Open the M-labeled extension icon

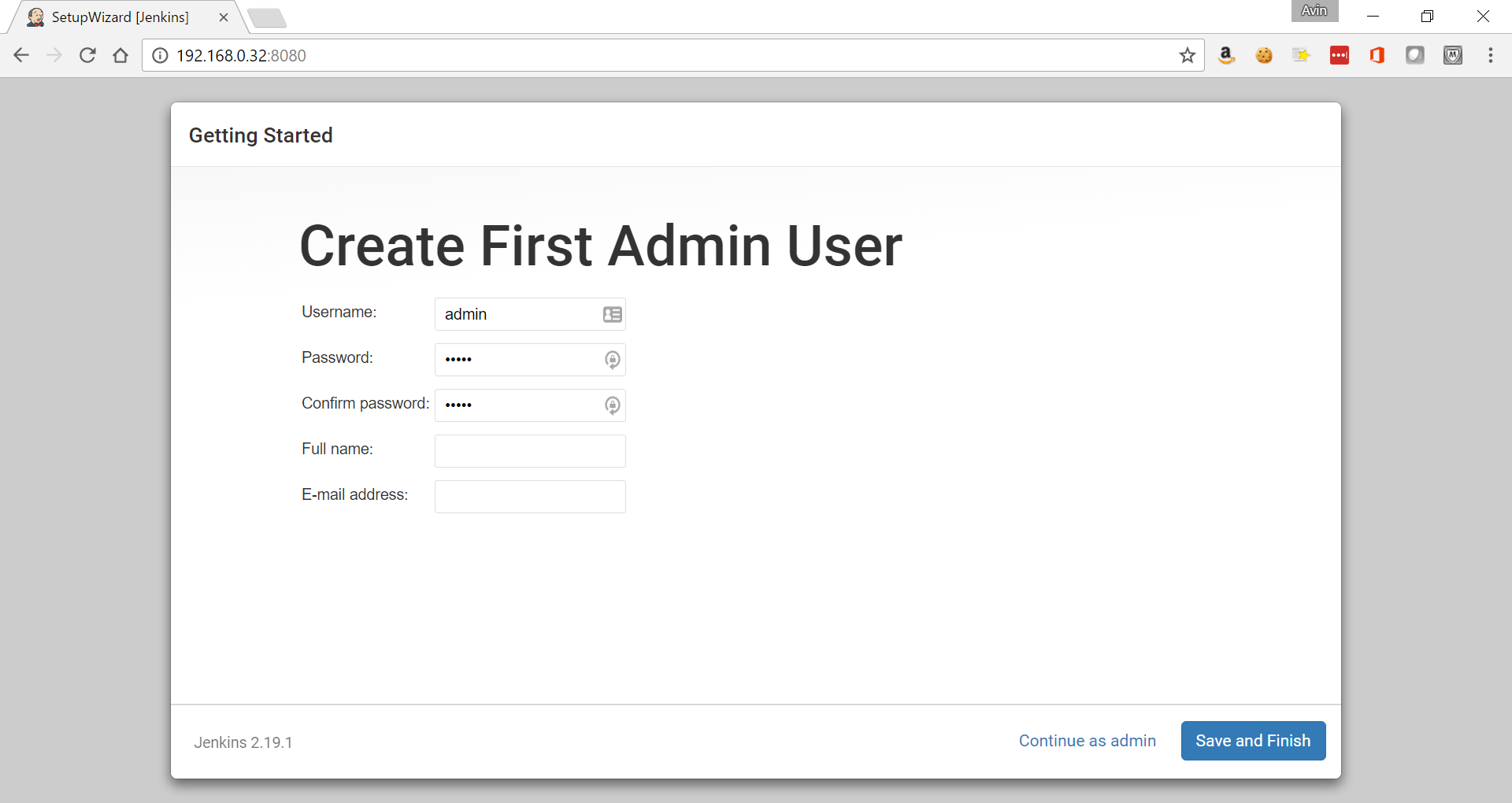tap(1453, 55)
